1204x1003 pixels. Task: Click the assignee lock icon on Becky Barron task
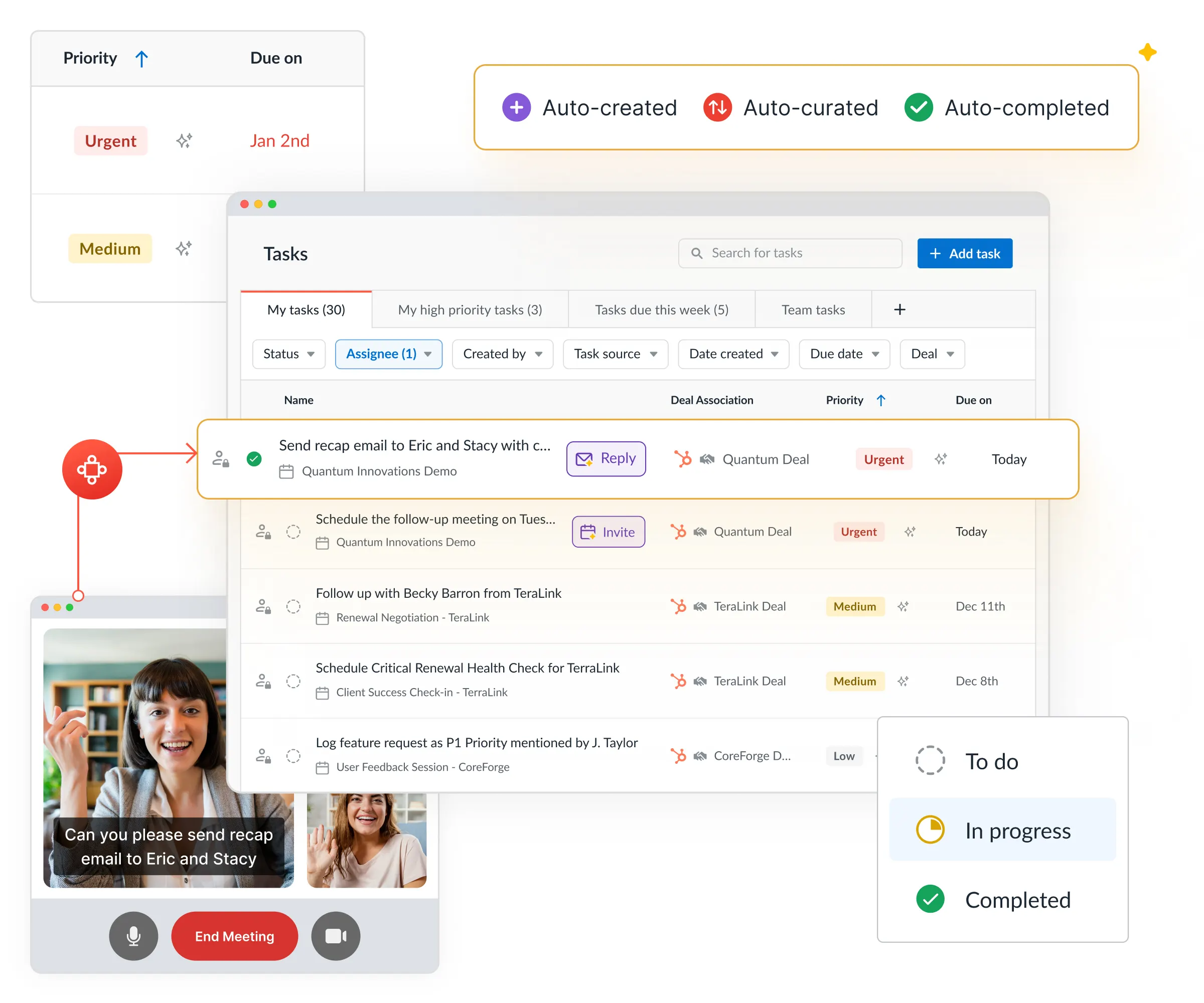264,606
